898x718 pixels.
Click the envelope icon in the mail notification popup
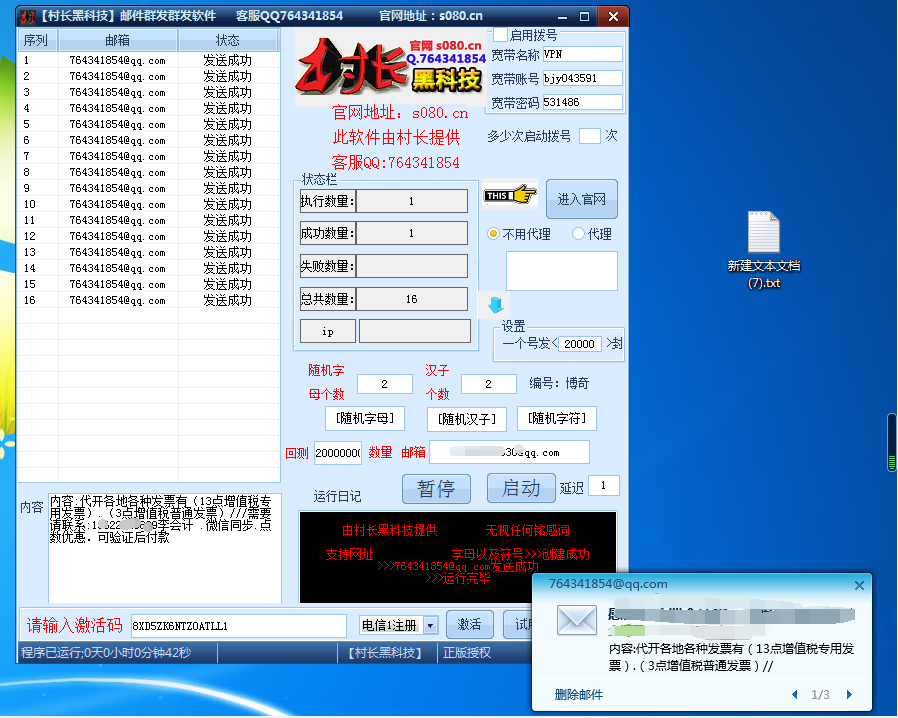[576, 620]
